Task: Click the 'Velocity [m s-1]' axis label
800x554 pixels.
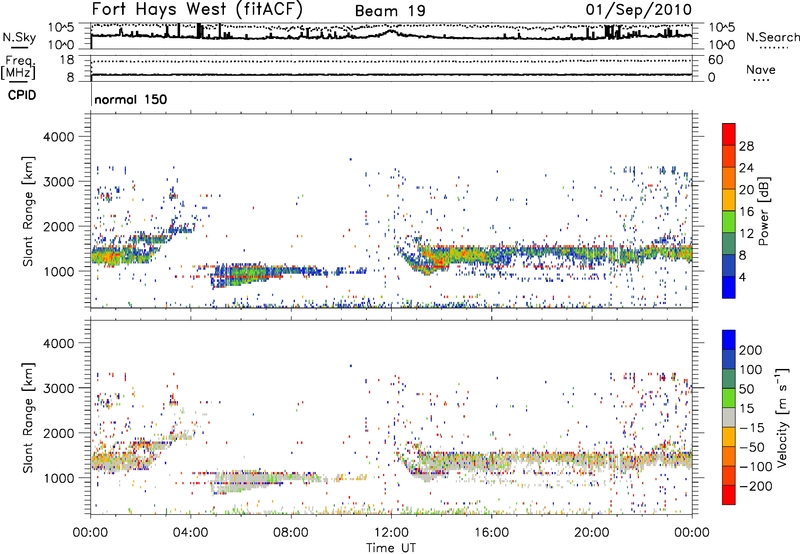Action: (x=782, y=417)
